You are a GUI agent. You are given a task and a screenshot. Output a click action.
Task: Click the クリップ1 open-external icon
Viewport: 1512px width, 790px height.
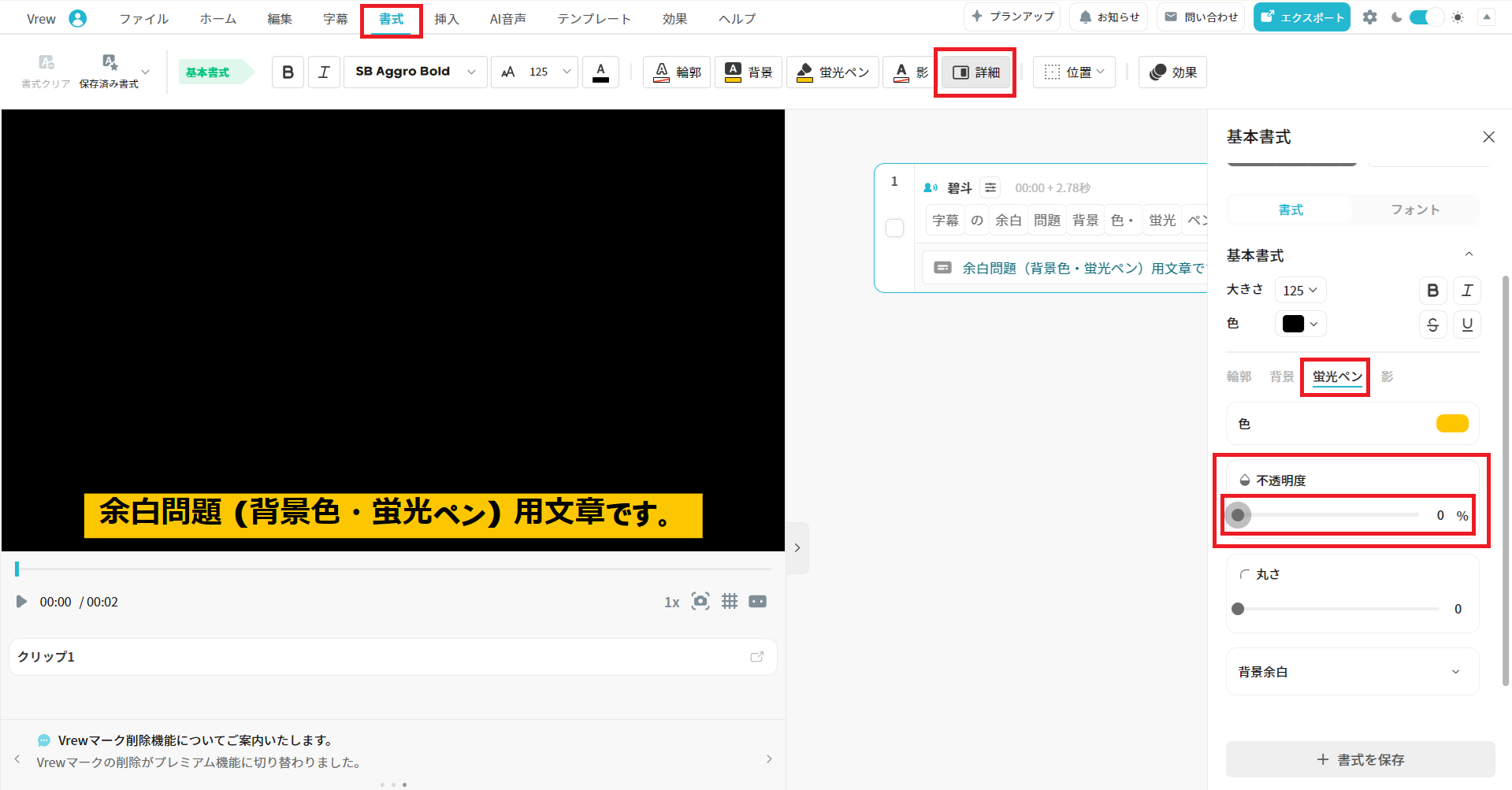[x=756, y=657]
